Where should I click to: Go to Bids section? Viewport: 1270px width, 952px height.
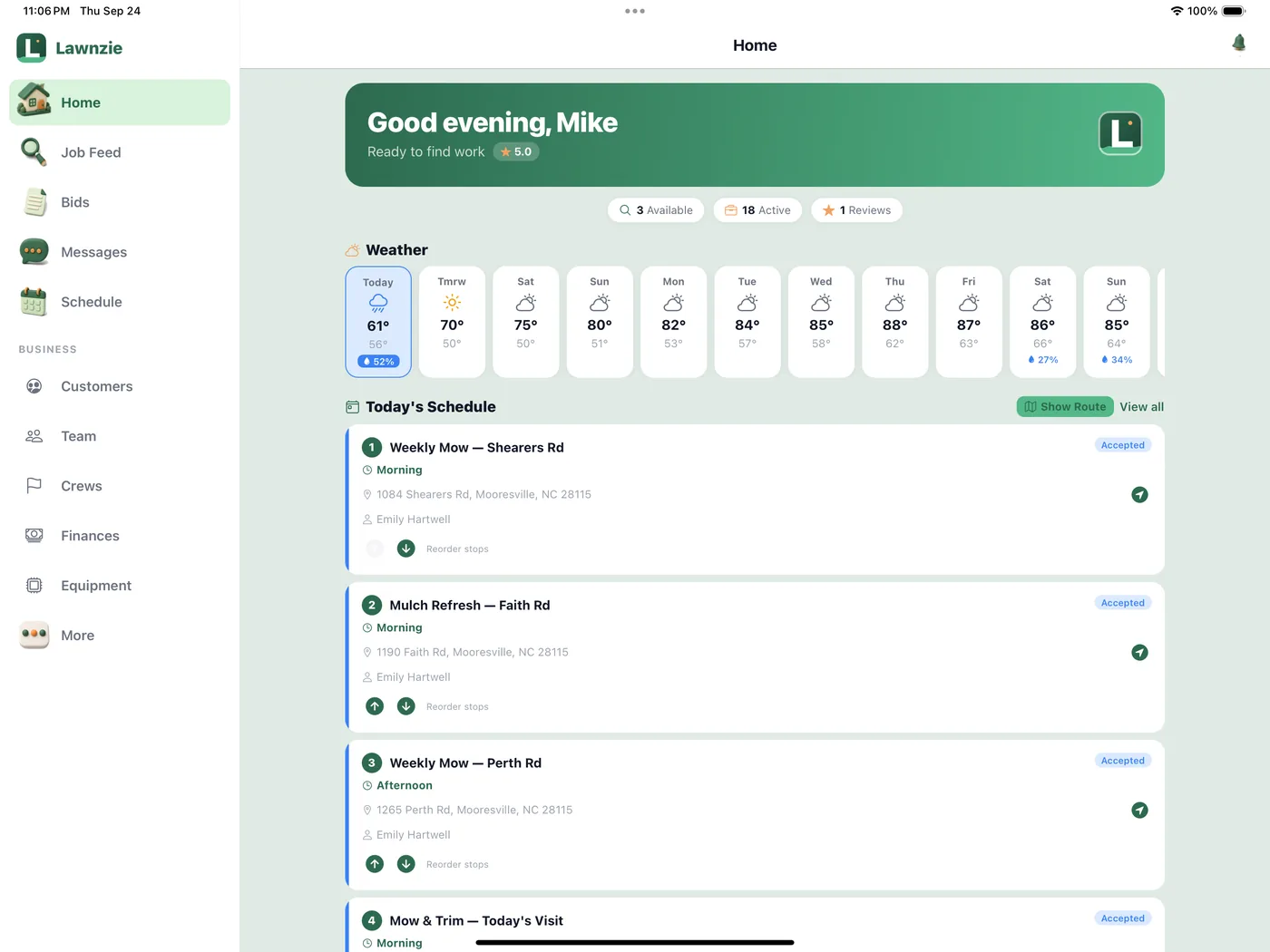coord(120,202)
